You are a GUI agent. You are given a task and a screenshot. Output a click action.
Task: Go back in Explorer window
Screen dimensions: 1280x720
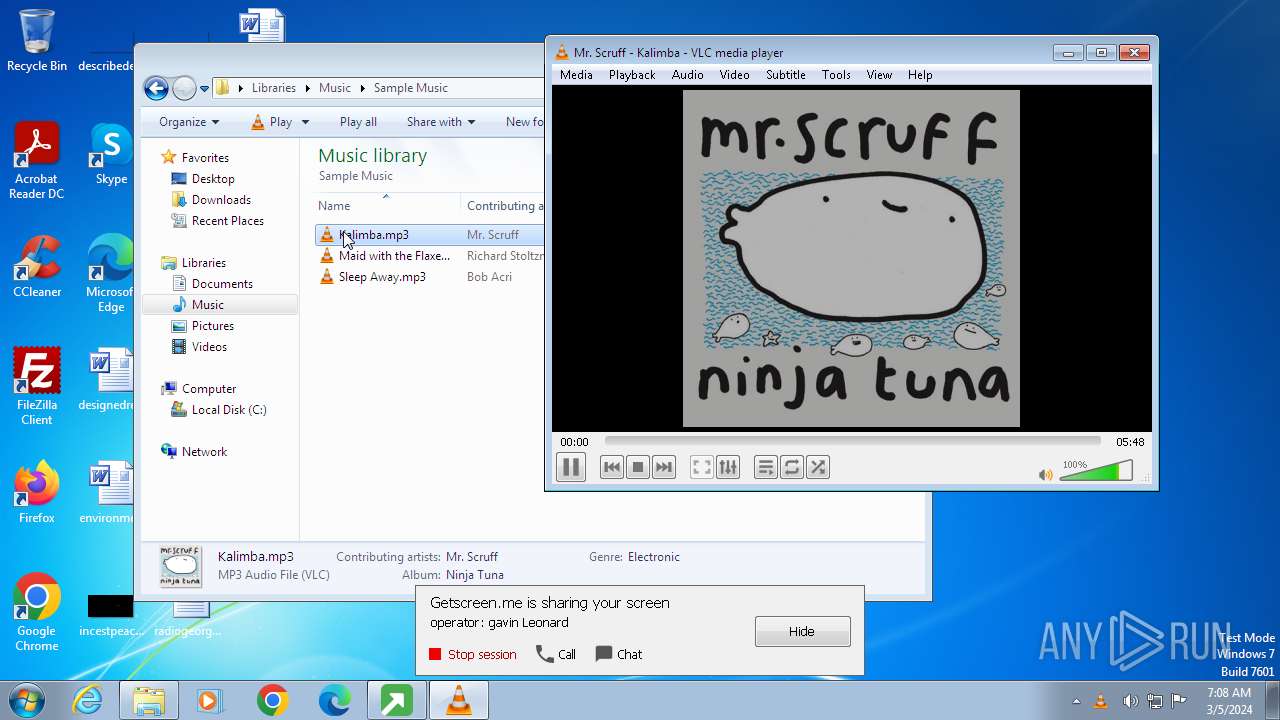[156, 88]
